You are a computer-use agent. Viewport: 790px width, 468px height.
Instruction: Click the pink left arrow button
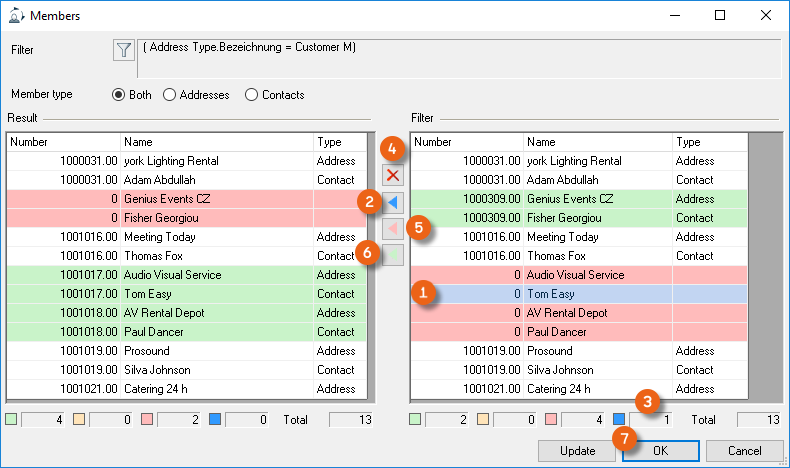pyautogui.click(x=393, y=228)
